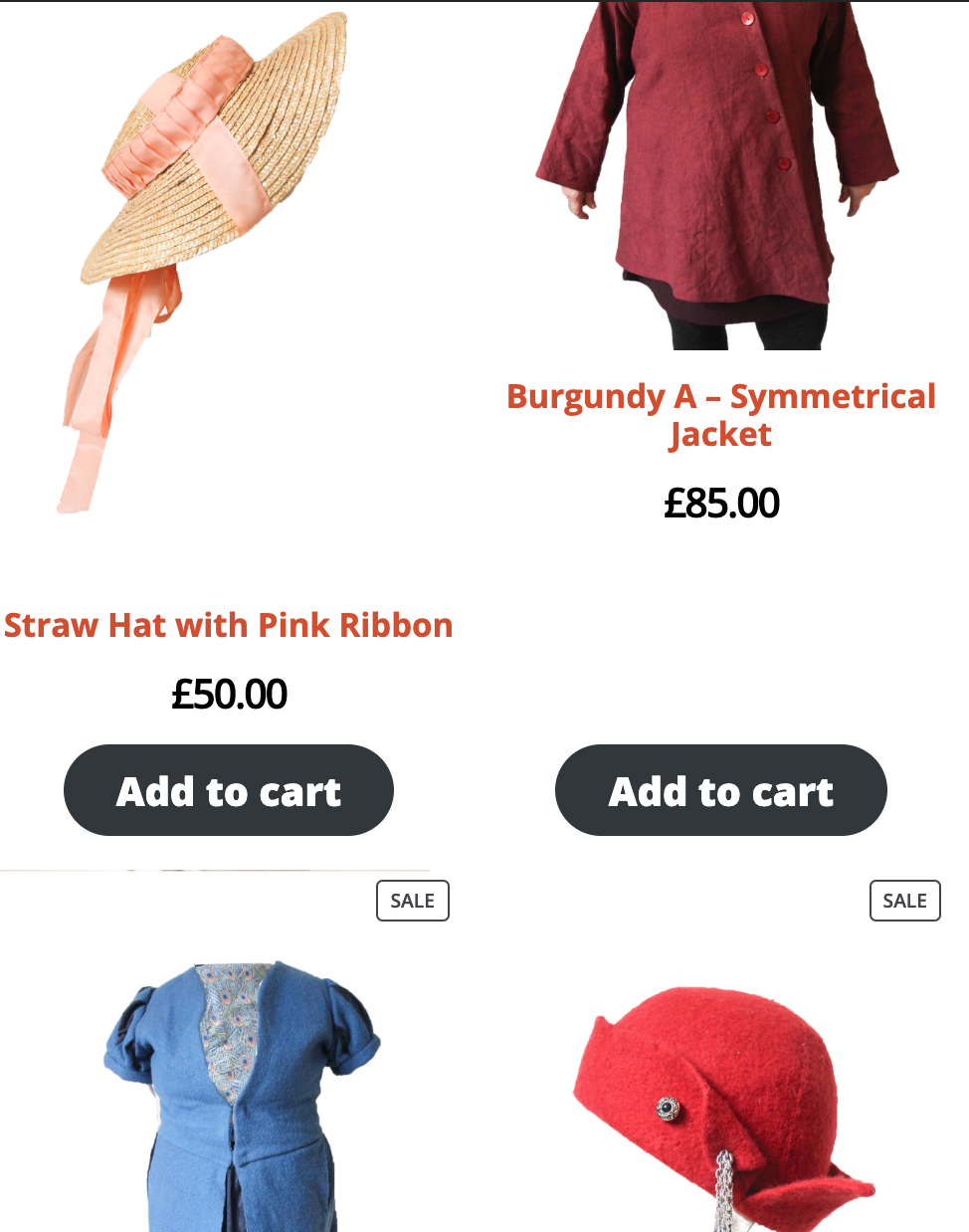Click the SALE badge above the red hat
Screen dimensions: 969x1232
905,901
